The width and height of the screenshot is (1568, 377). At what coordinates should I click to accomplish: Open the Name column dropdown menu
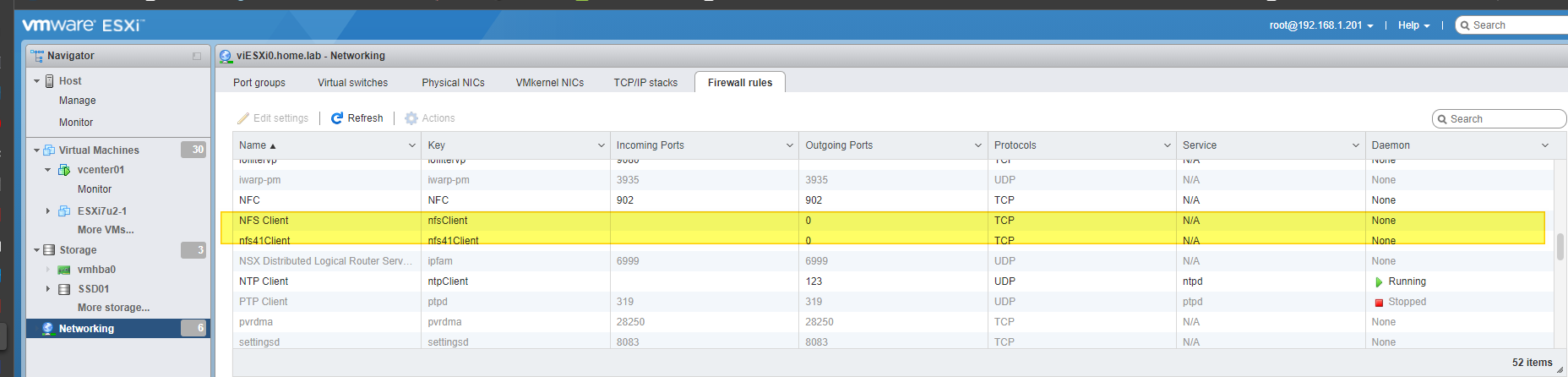pos(412,145)
